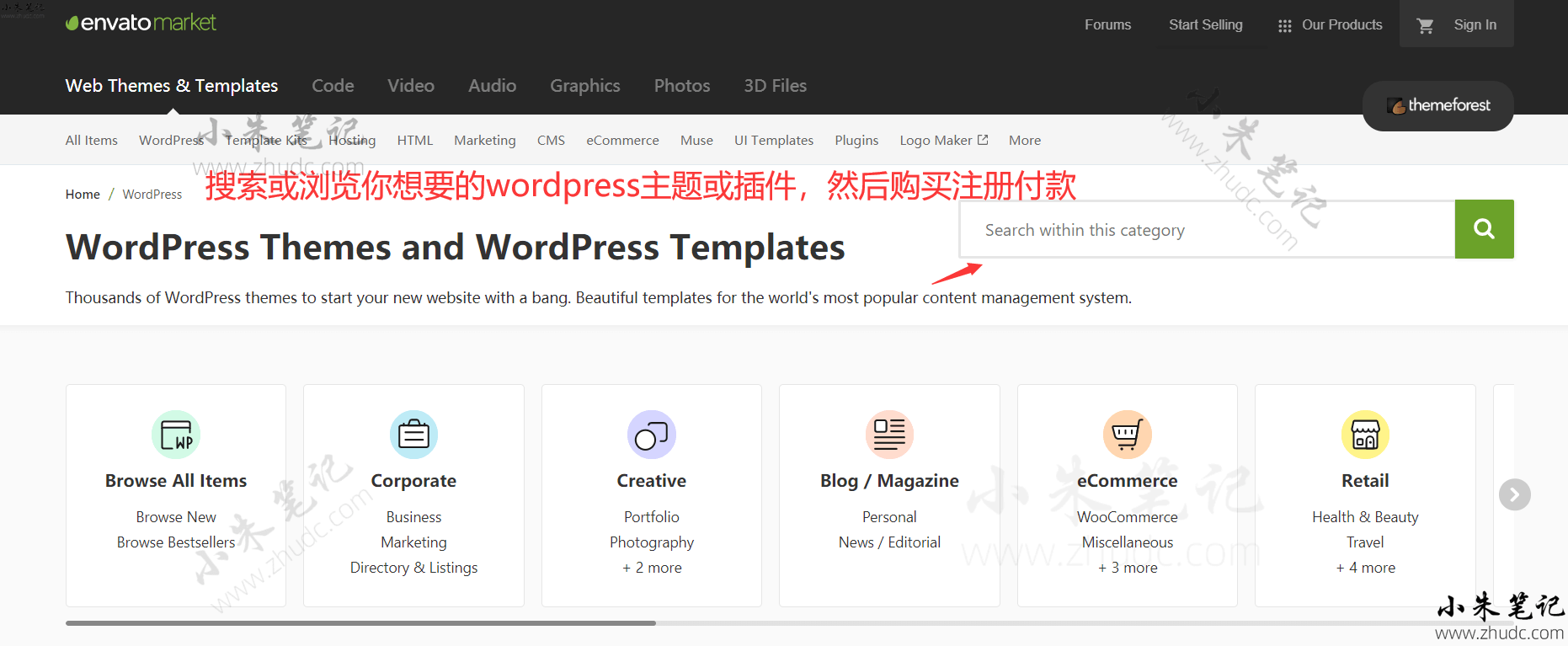The image size is (1568, 646).
Task: Click the eCommerce basket icon
Action: [1127, 435]
